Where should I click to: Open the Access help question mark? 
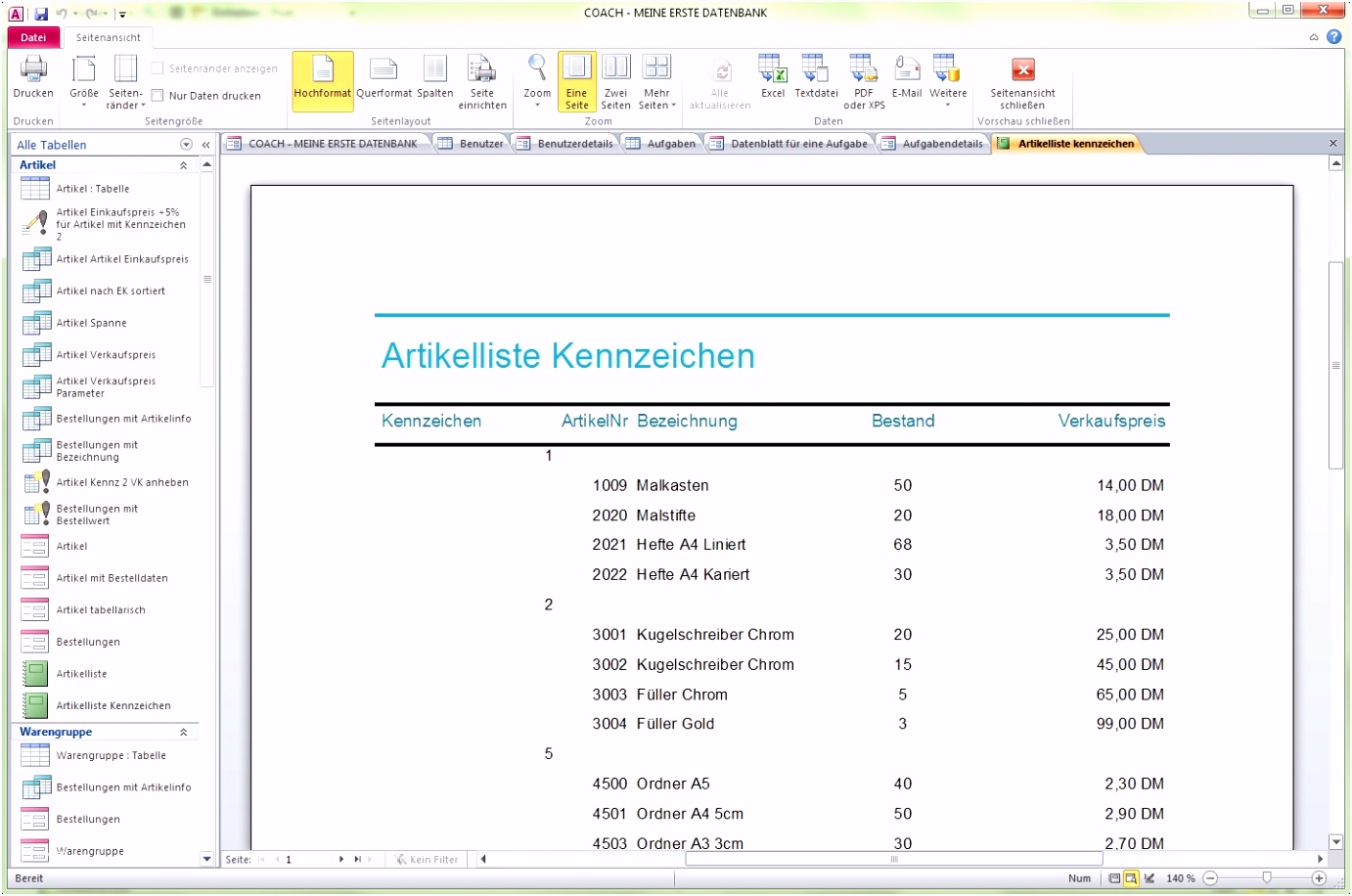click(1333, 37)
